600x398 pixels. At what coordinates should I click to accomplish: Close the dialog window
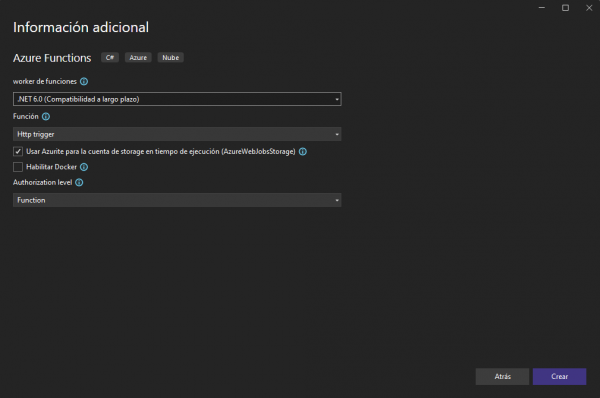click(x=589, y=8)
